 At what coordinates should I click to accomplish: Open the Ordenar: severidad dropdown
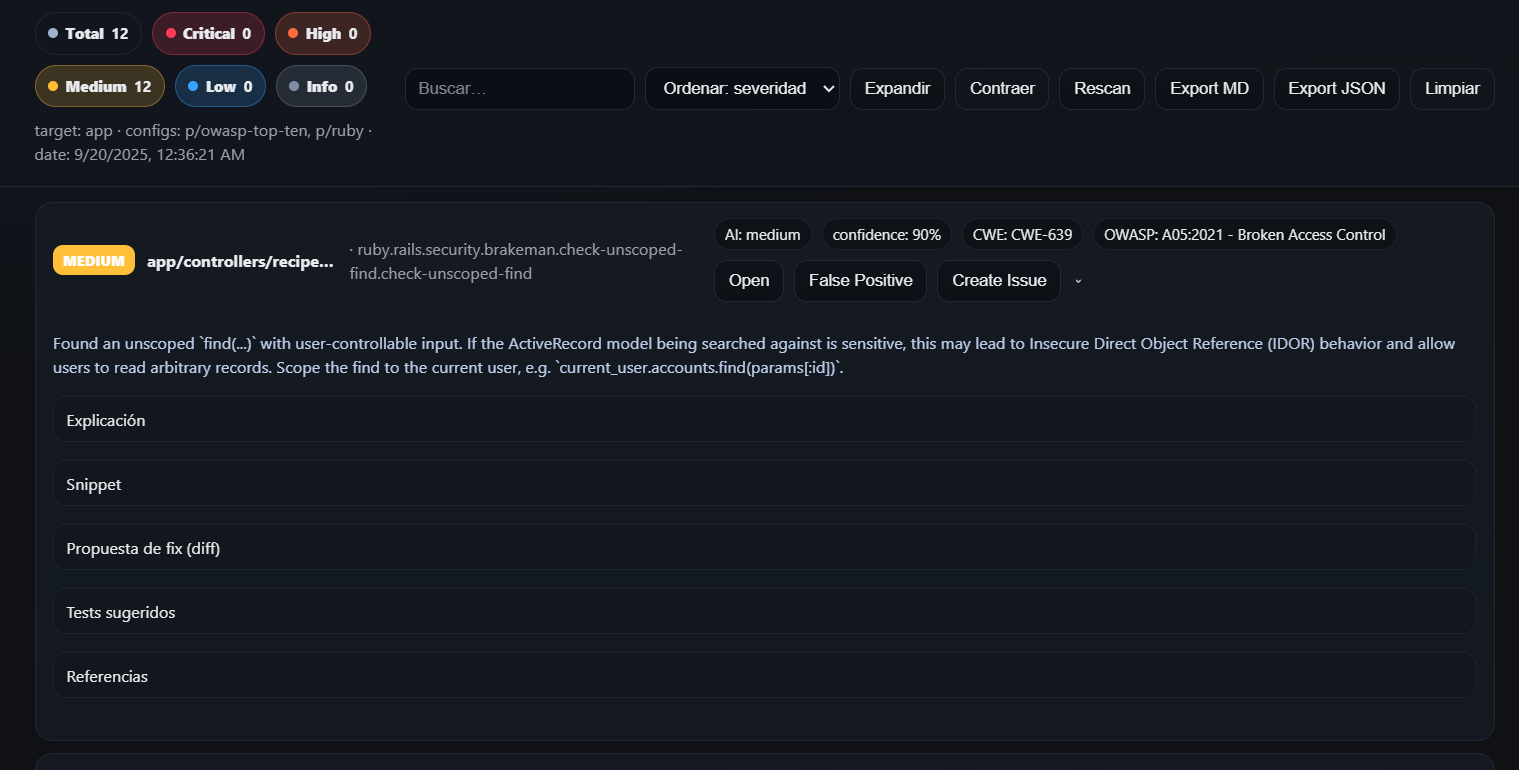(x=742, y=89)
